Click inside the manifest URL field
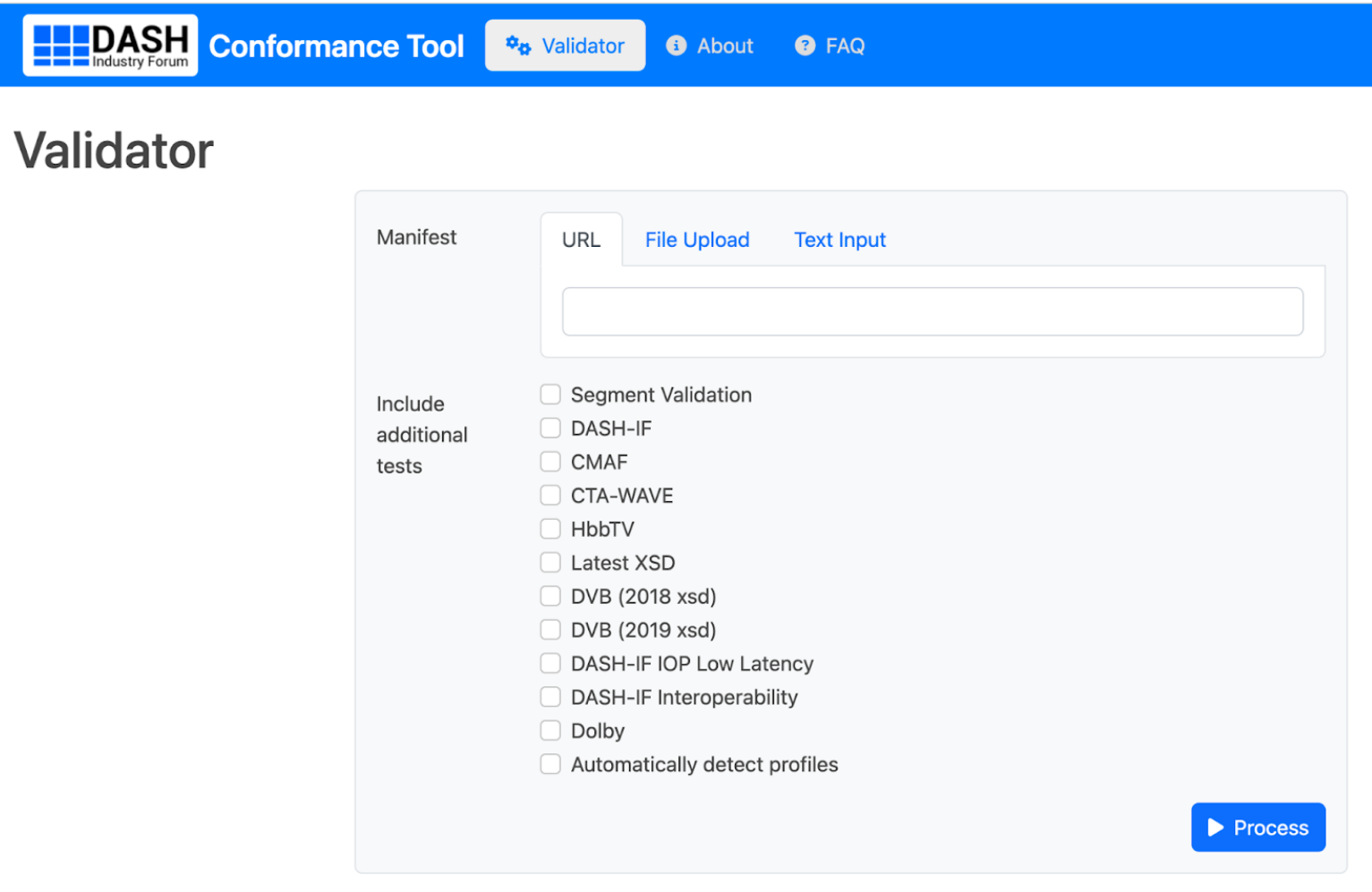 coord(933,311)
